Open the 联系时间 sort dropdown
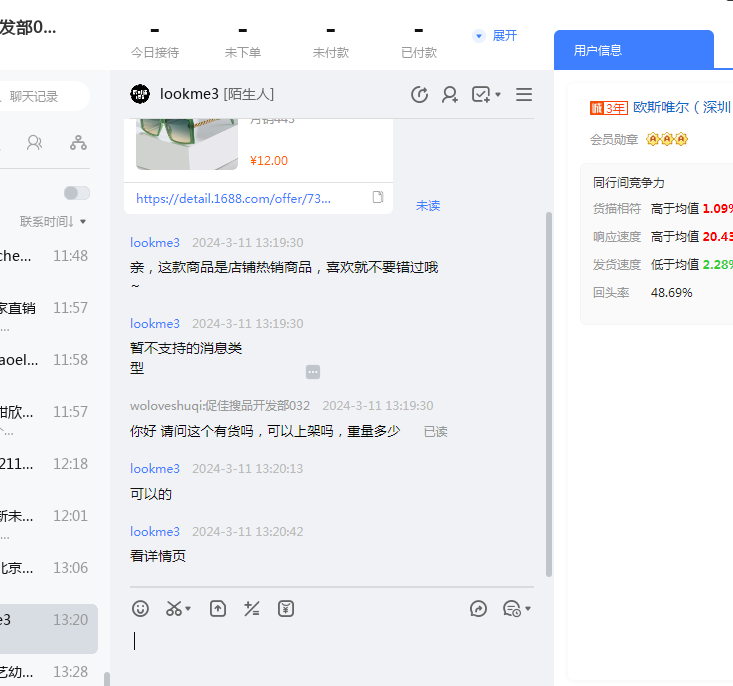 [x=53, y=221]
